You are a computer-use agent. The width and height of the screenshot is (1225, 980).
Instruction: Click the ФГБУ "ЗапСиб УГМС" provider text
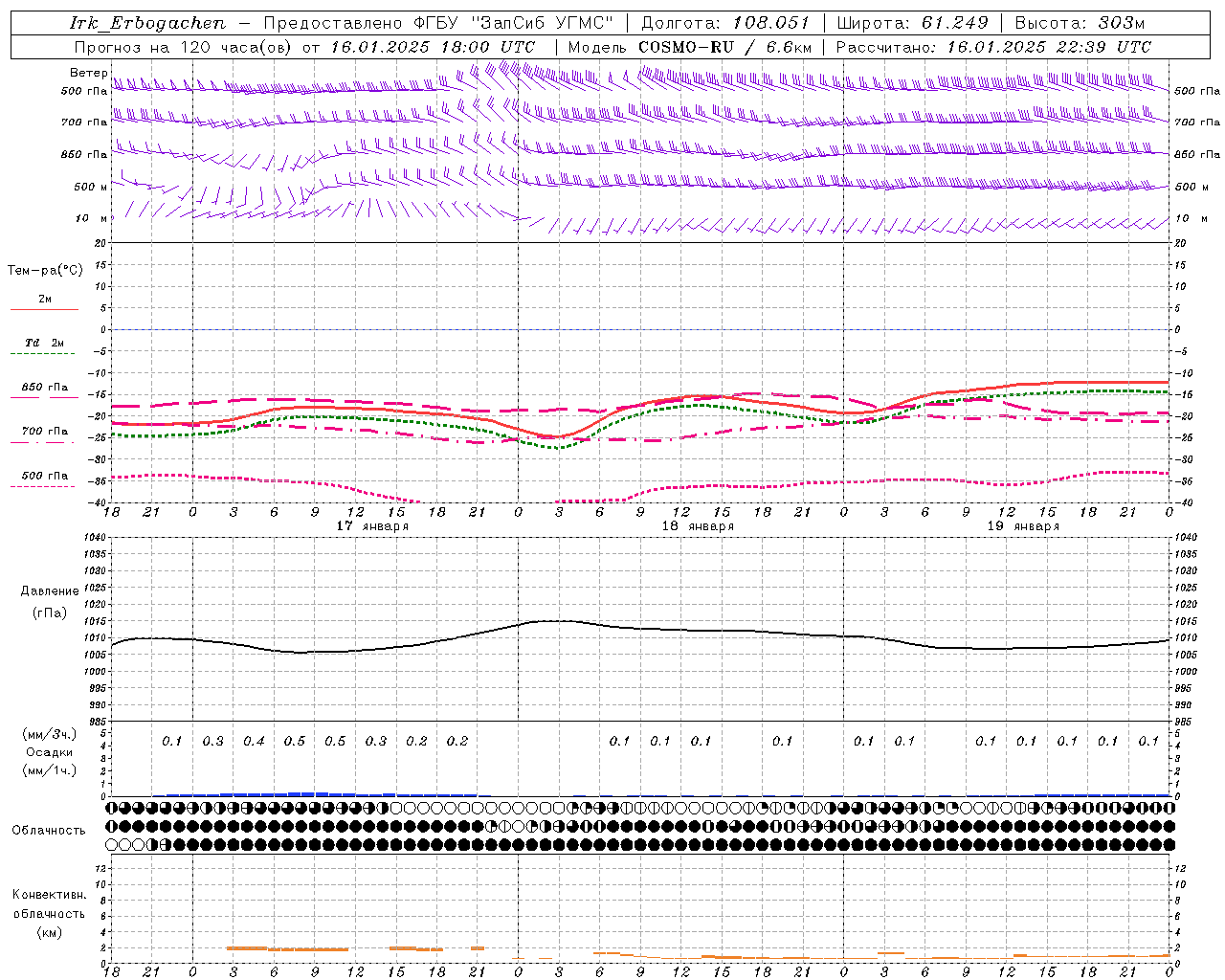click(x=513, y=23)
